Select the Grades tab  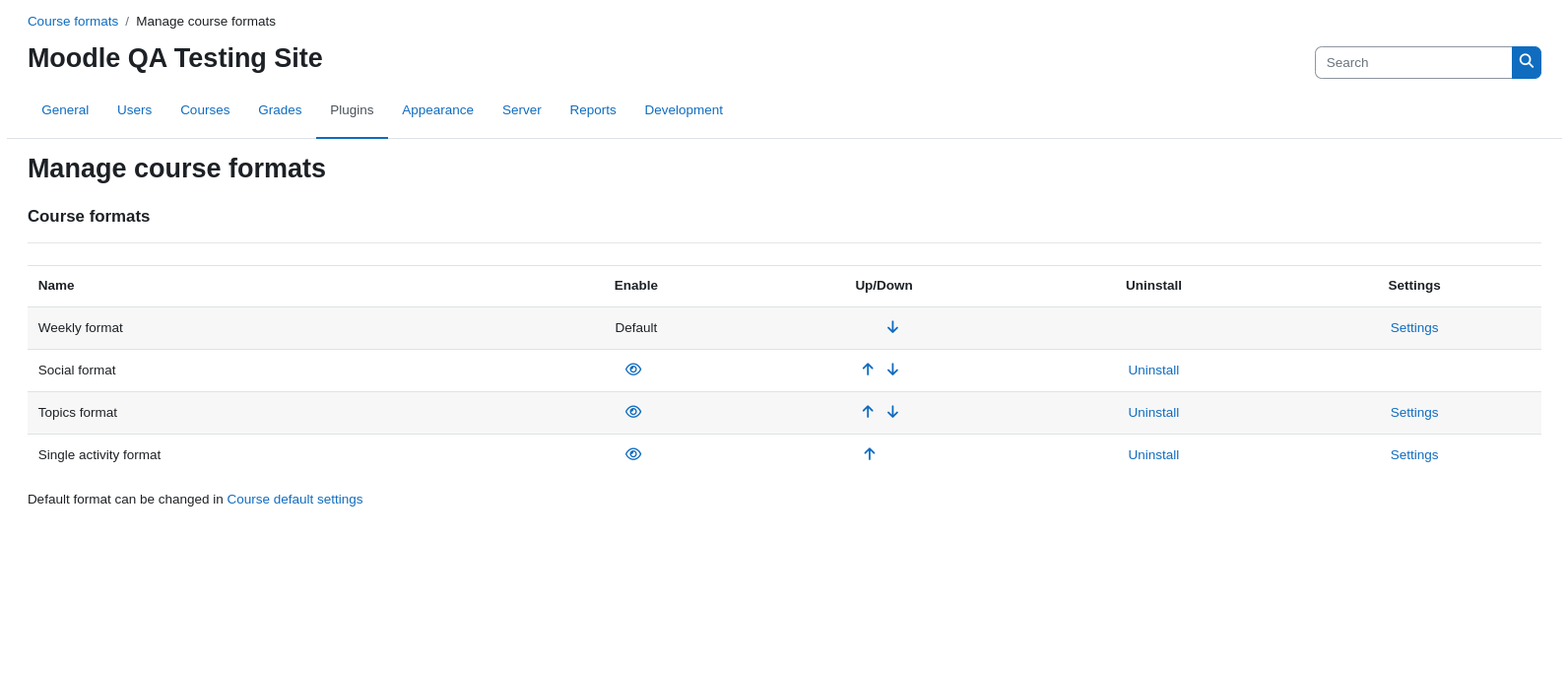tap(280, 110)
